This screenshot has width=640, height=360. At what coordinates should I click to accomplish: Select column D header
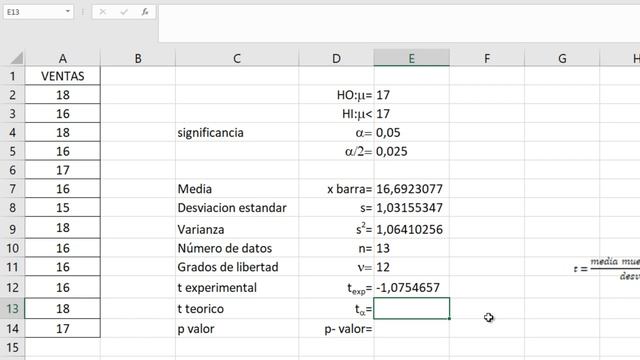[336, 58]
